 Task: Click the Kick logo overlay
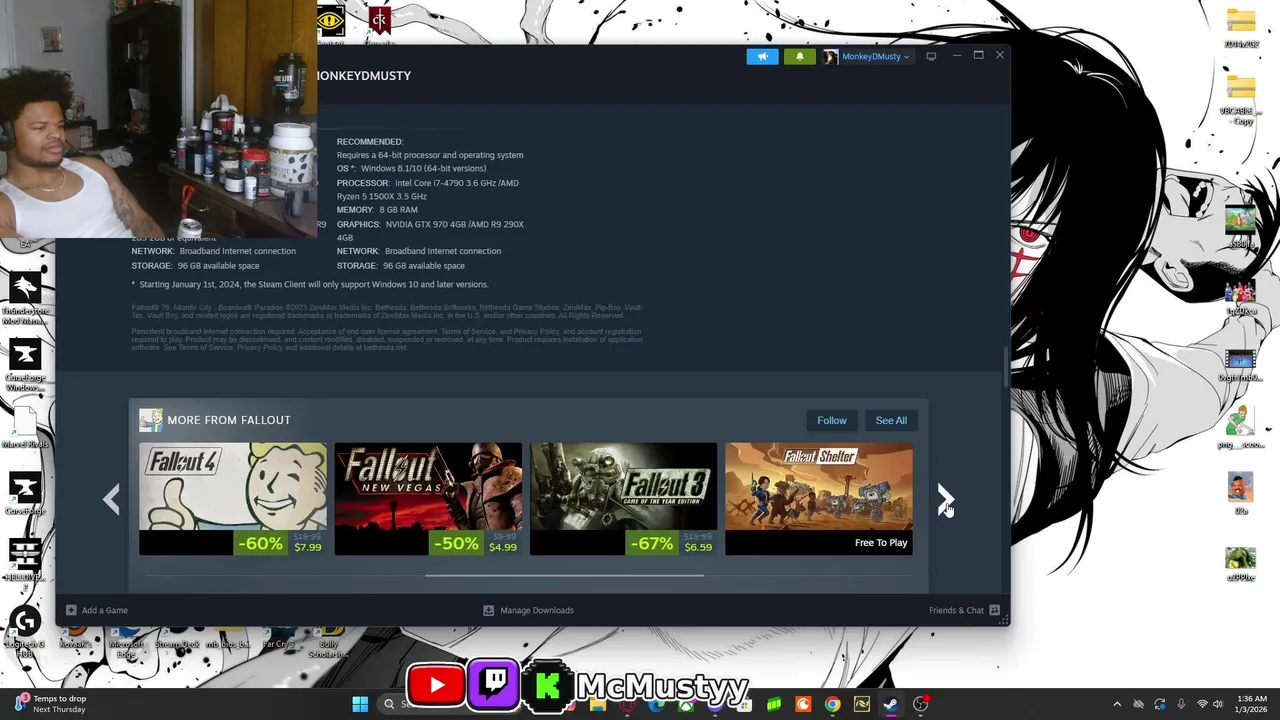[x=547, y=686]
